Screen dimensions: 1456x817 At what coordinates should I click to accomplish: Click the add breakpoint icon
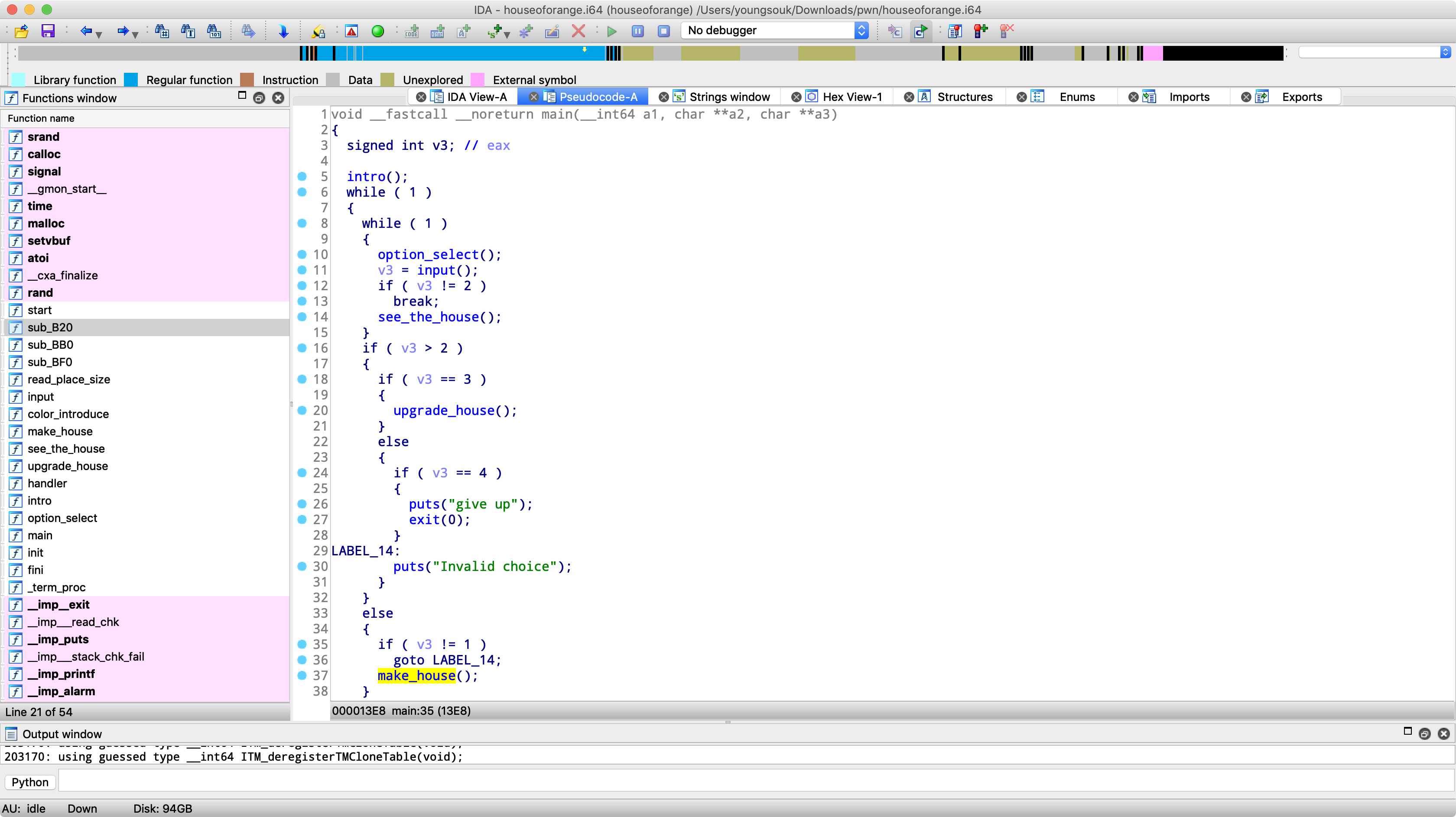click(981, 31)
